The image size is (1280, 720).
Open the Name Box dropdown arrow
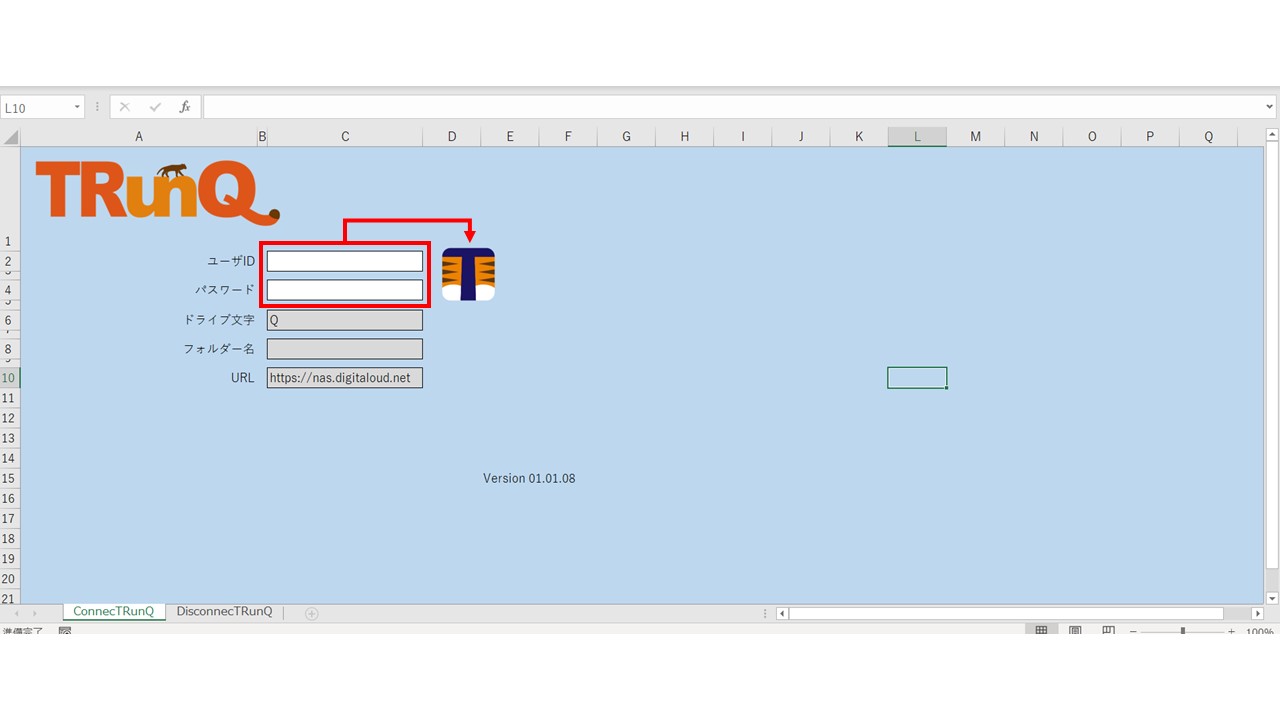tap(77, 107)
